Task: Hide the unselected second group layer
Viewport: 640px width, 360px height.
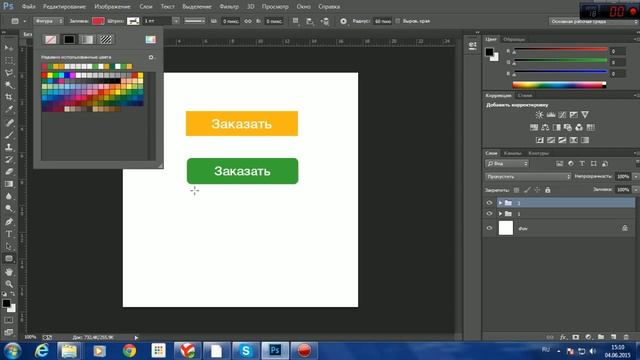Action: pyautogui.click(x=489, y=213)
